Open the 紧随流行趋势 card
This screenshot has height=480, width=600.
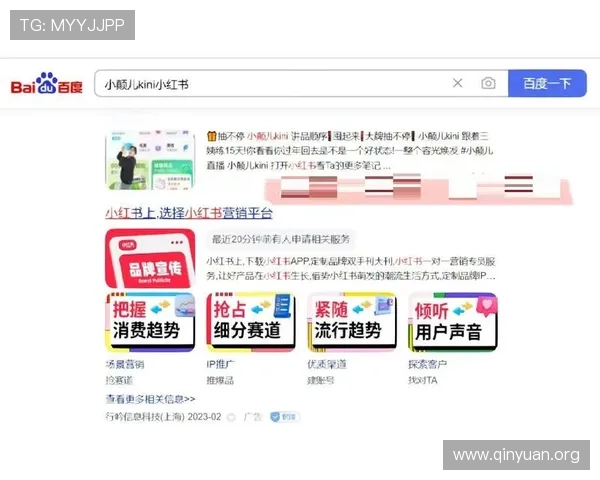click(352, 322)
